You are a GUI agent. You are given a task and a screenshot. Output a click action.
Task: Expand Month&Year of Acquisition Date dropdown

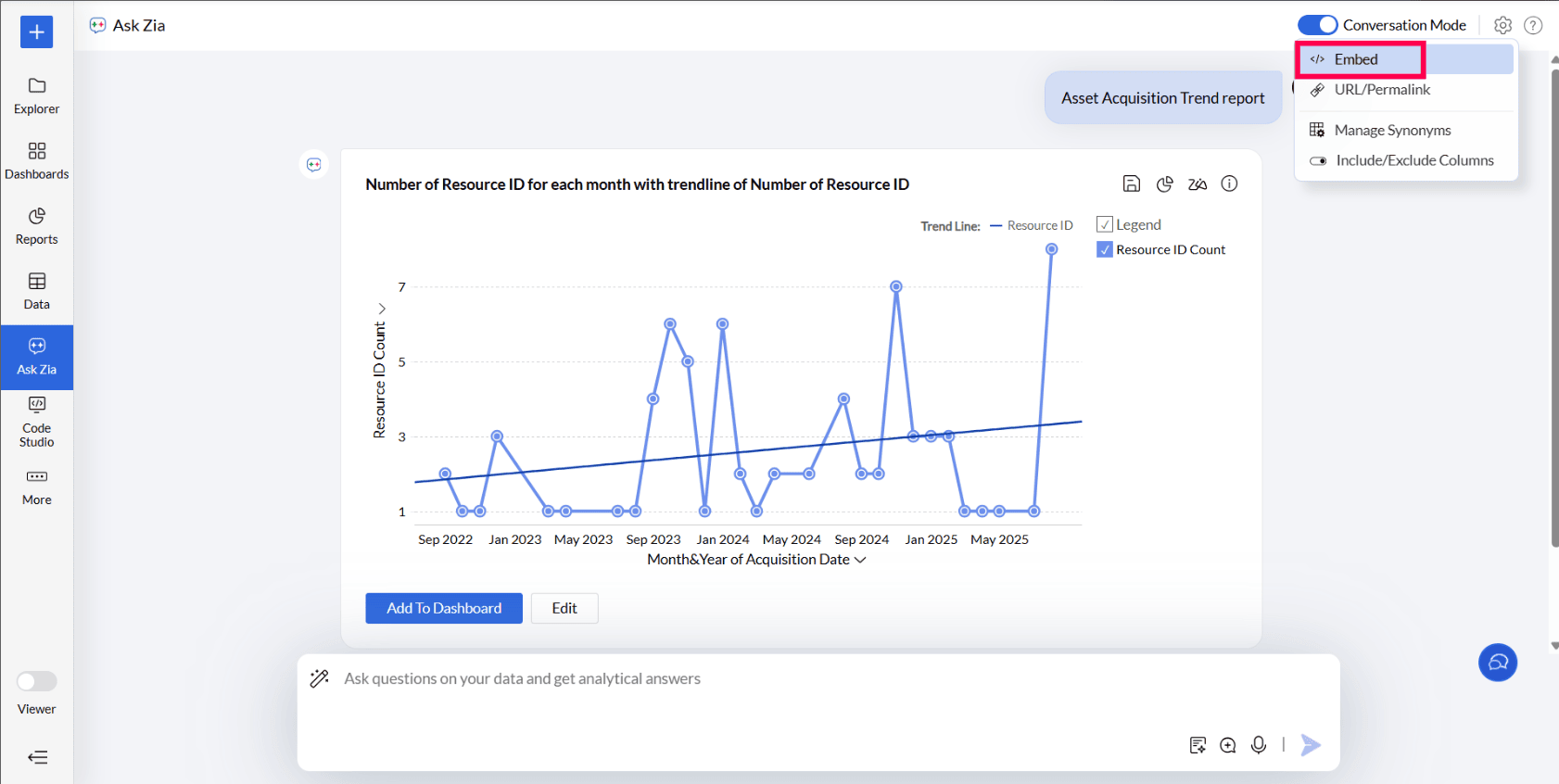[x=860, y=560]
